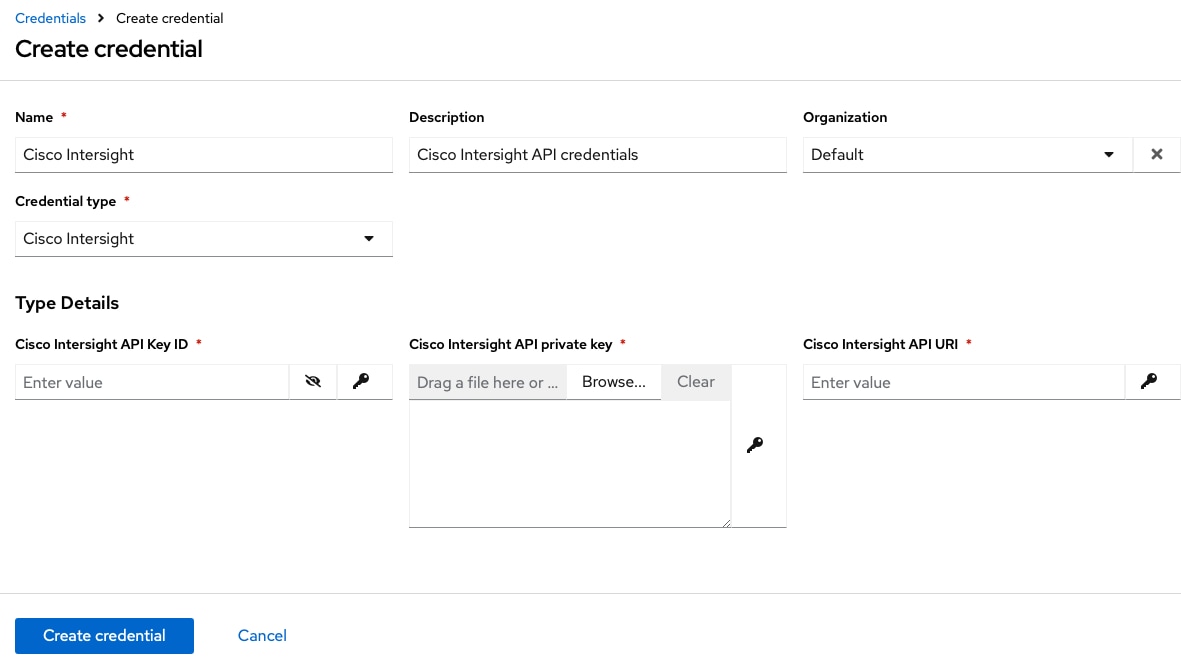Click key icon beside API Key ID field

(x=361, y=382)
